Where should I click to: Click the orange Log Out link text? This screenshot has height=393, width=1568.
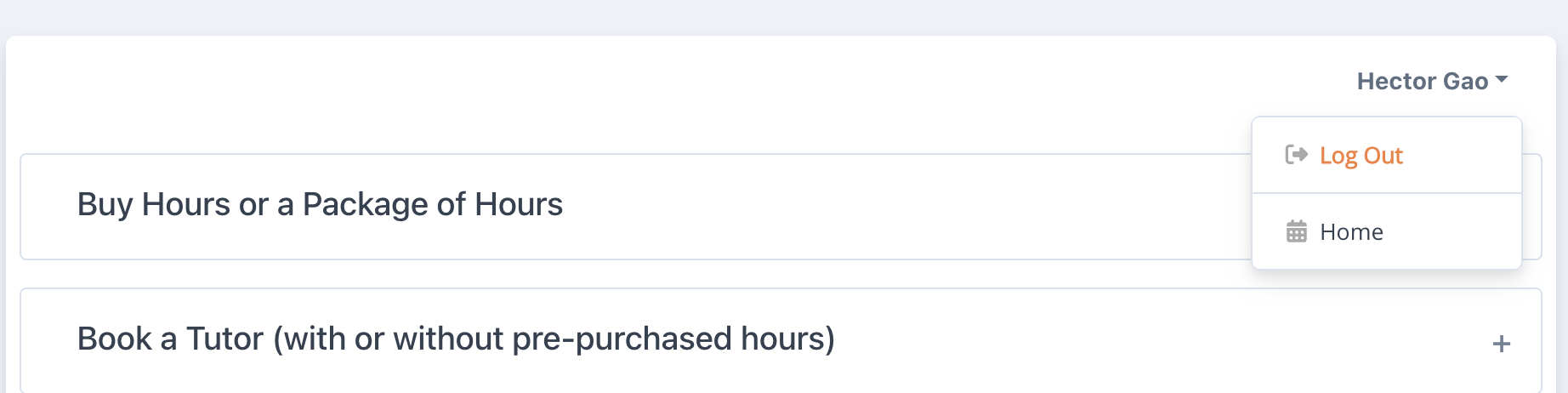[1361, 156]
